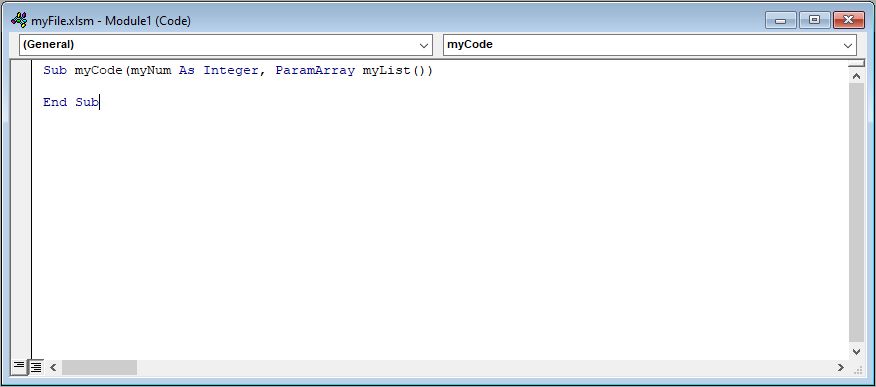This screenshot has width=876, height=387.
Task: Click the 'ParamArray' keyword in code
Action: pos(315,71)
